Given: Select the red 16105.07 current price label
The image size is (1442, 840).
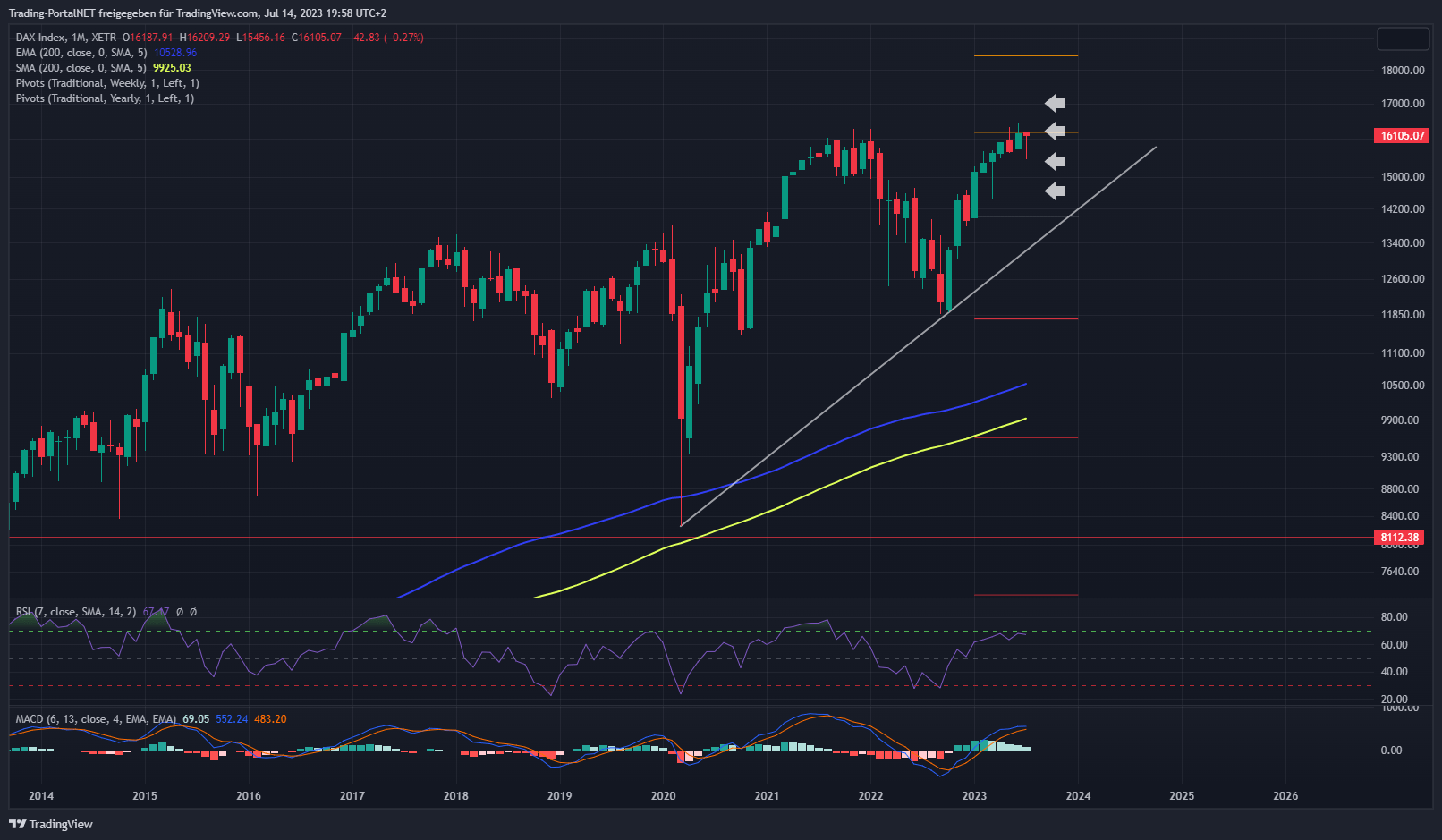Looking at the screenshot, I should [1401, 136].
